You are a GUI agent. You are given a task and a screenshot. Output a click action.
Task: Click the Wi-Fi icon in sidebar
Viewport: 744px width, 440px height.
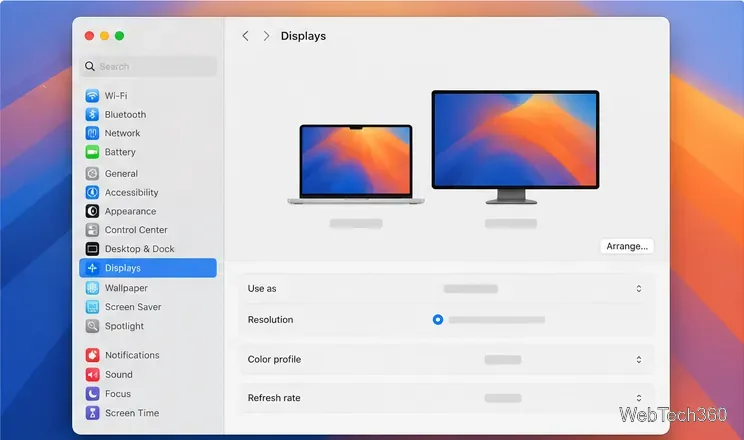92,95
